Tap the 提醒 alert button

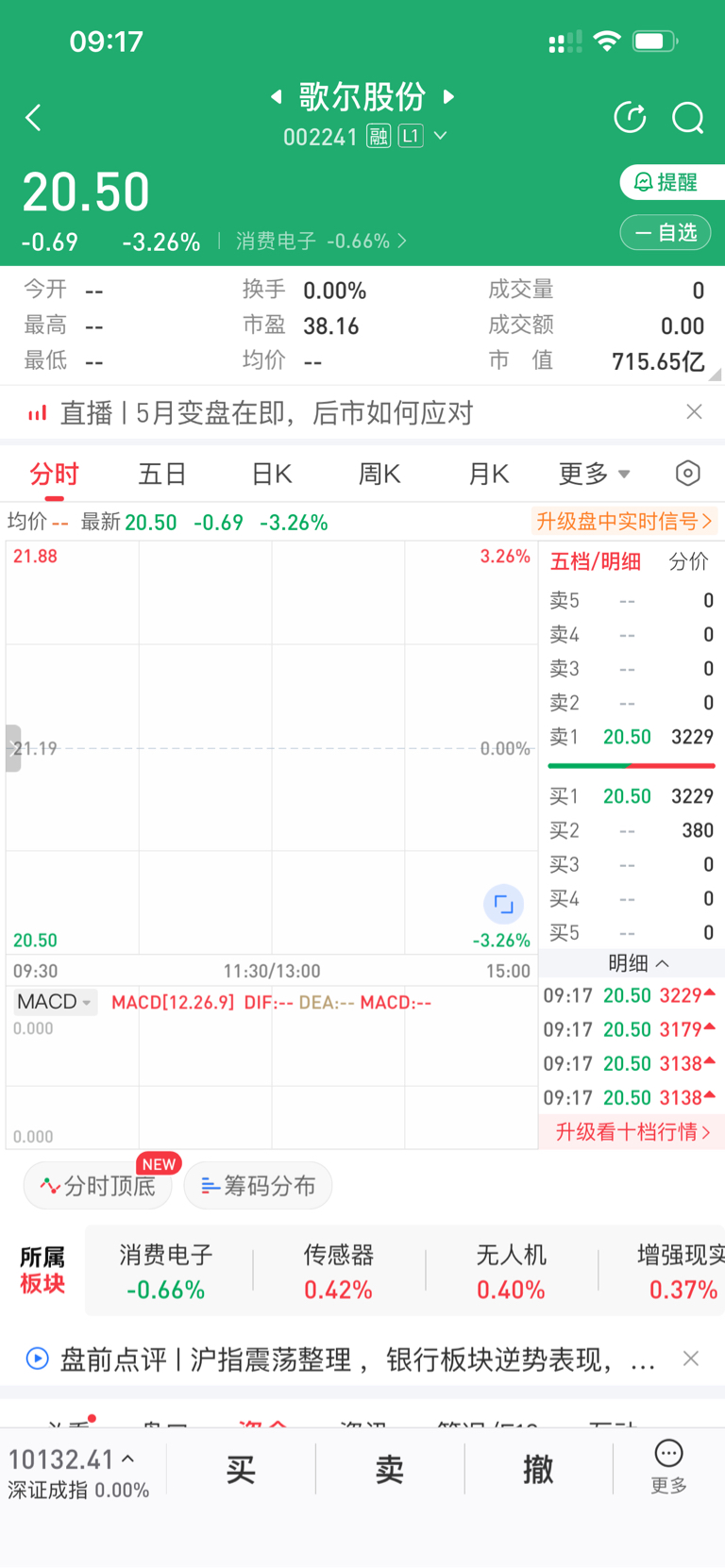(672, 182)
